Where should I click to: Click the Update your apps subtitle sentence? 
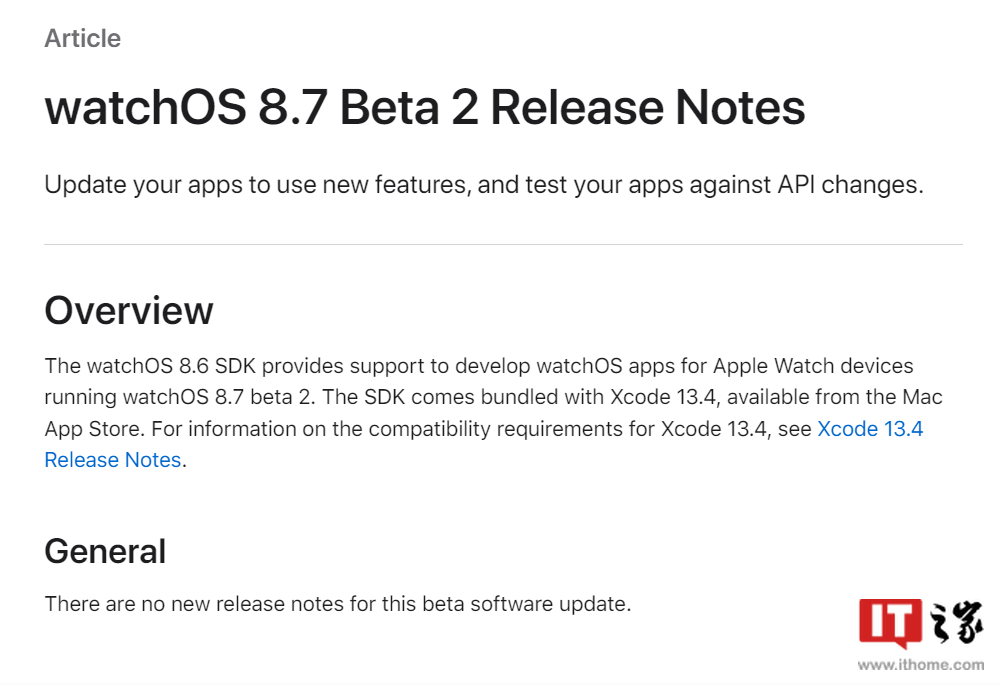pos(484,185)
